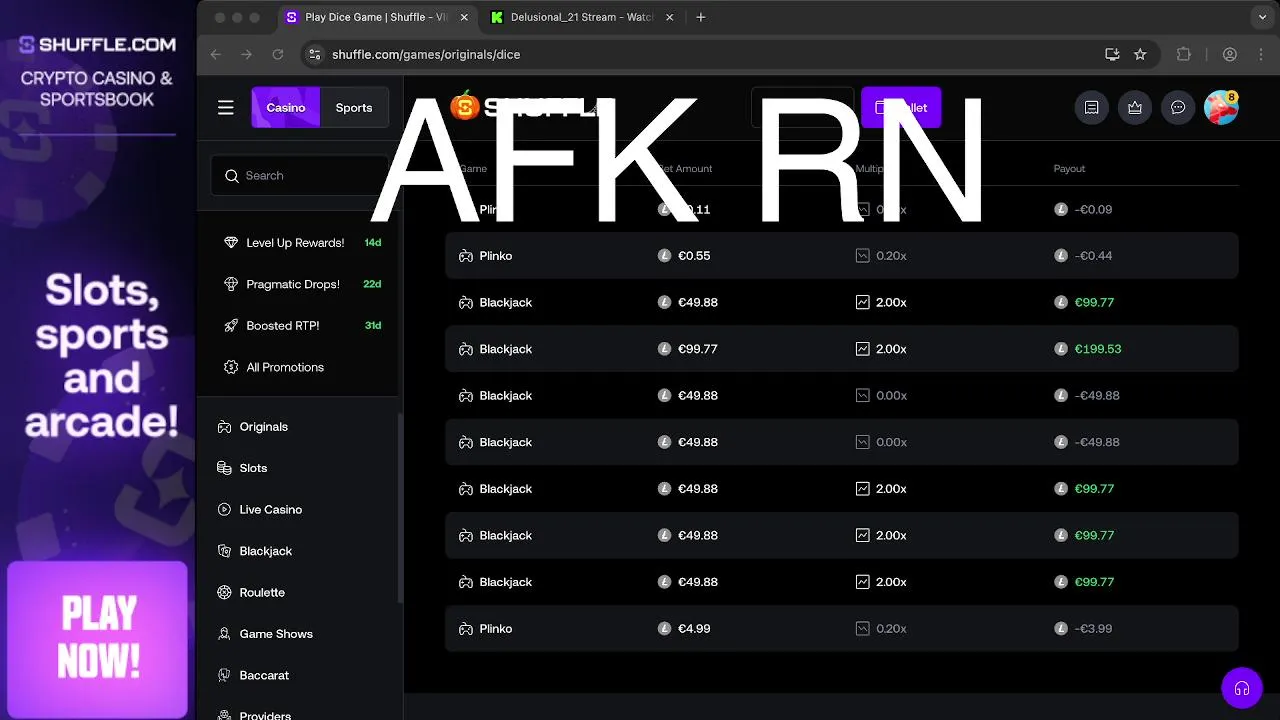Close the Delusional_21 Stream tab
1280x720 pixels.
coord(670,17)
